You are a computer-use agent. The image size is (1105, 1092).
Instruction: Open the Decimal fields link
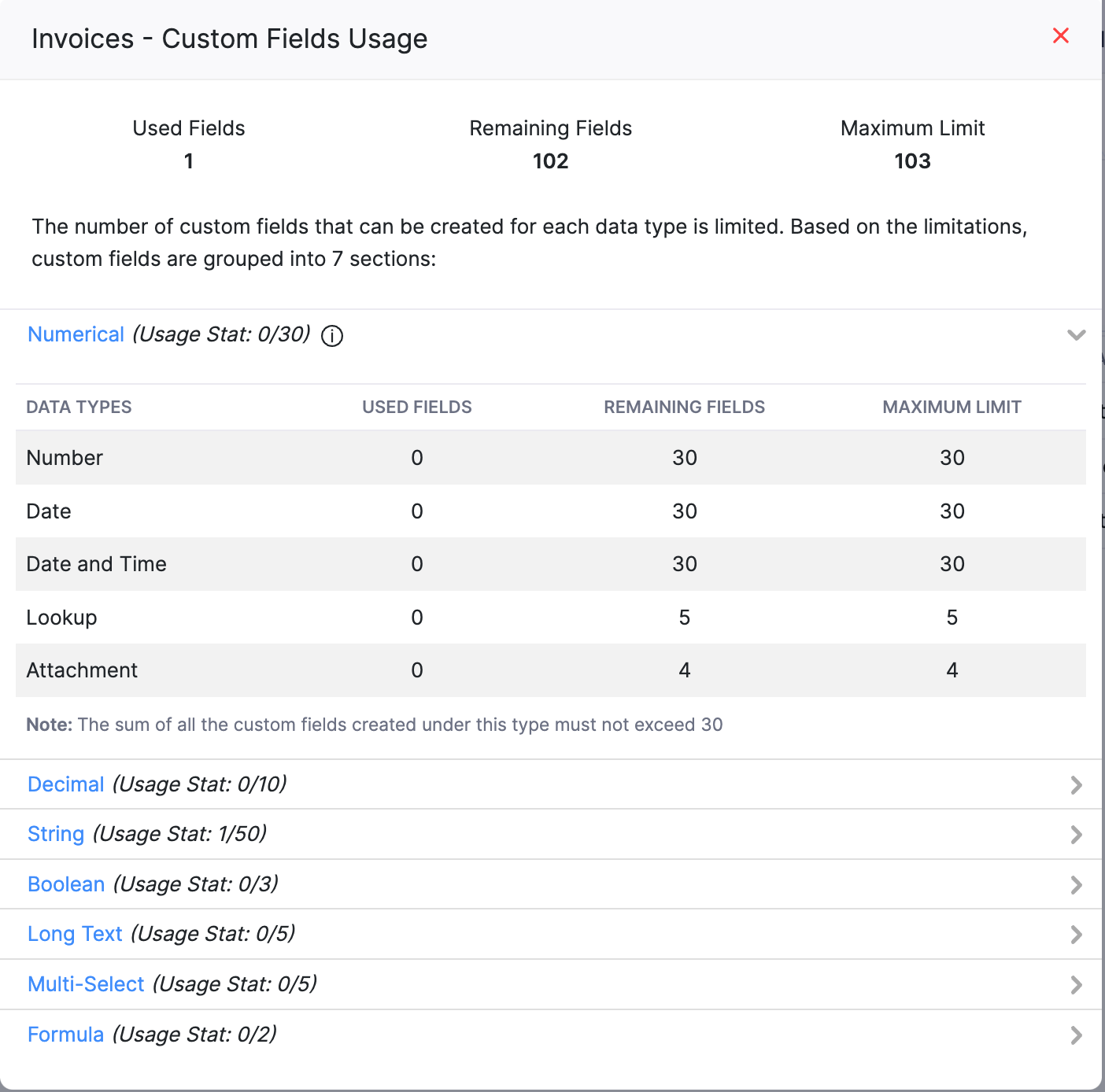pyautogui.click(x=65, y=784)
